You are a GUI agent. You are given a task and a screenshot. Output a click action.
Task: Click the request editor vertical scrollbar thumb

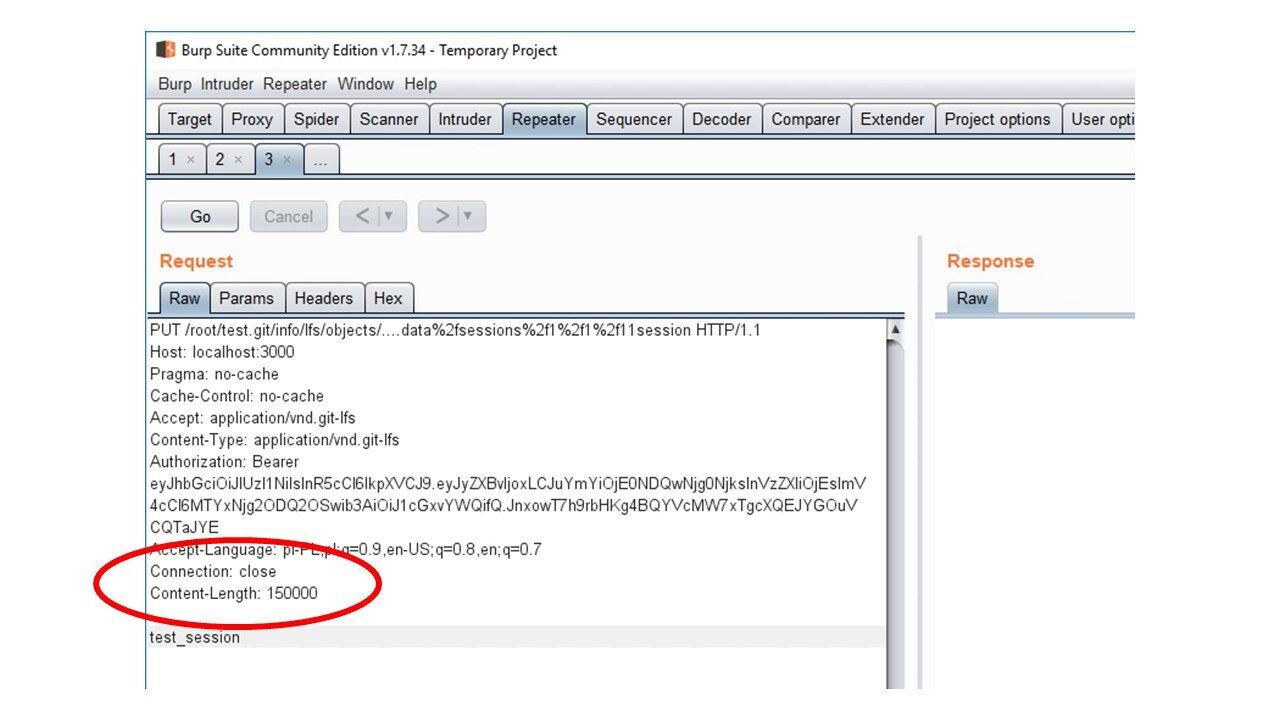[895, 515]
